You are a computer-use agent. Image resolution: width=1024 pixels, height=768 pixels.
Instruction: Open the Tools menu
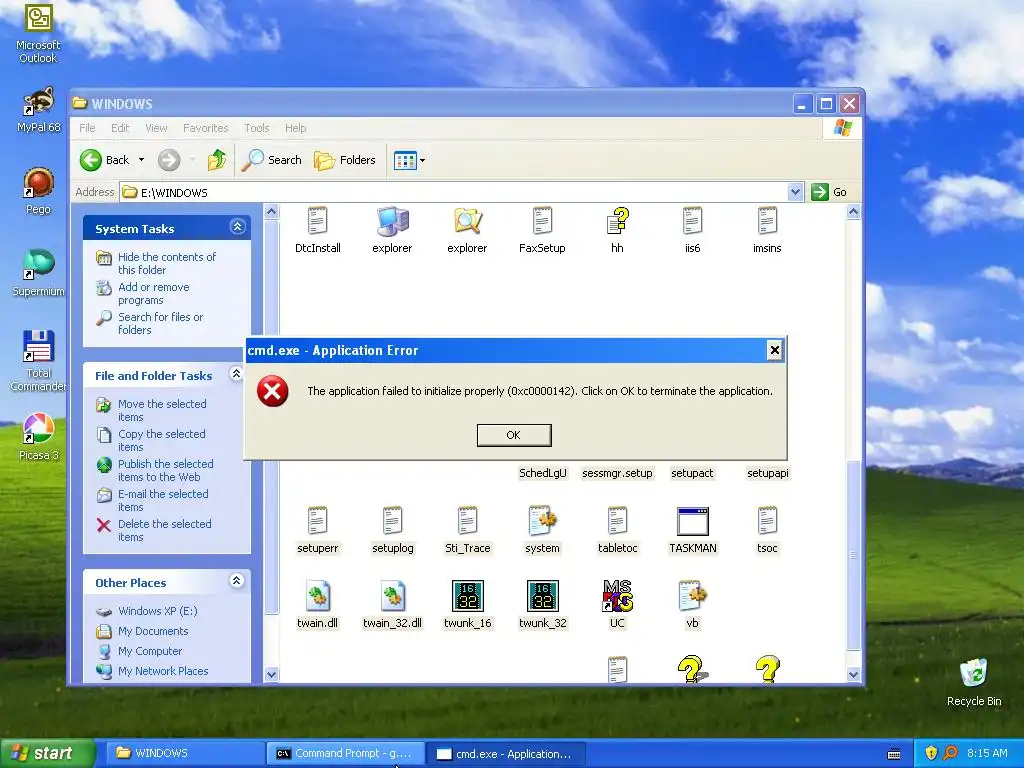click(x=257, y=128)
